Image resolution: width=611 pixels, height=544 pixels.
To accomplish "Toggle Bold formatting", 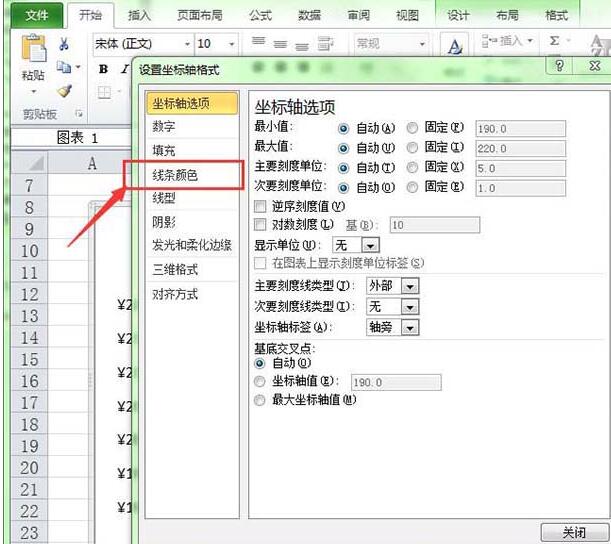I will point(103,69).
